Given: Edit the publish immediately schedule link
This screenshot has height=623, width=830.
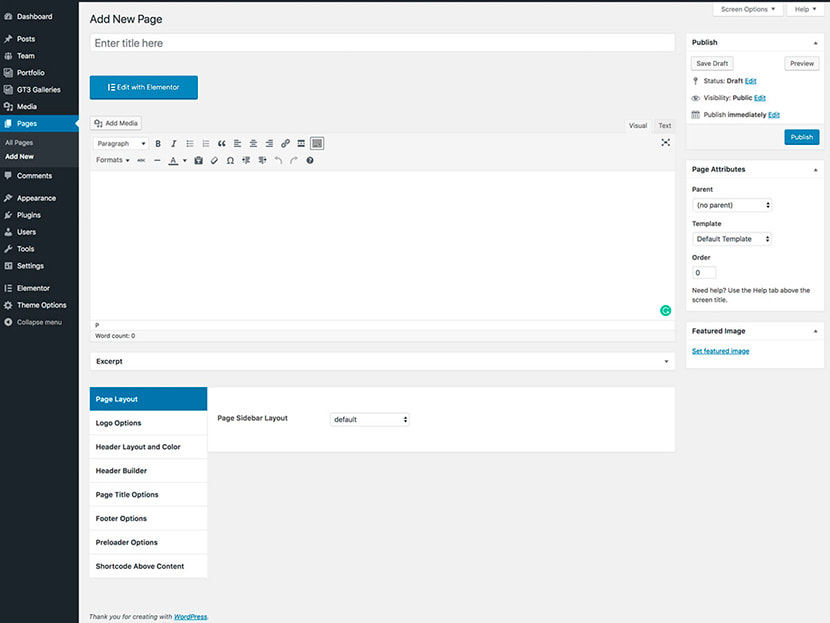Looking at the screenshot, I should pos(774,115).
